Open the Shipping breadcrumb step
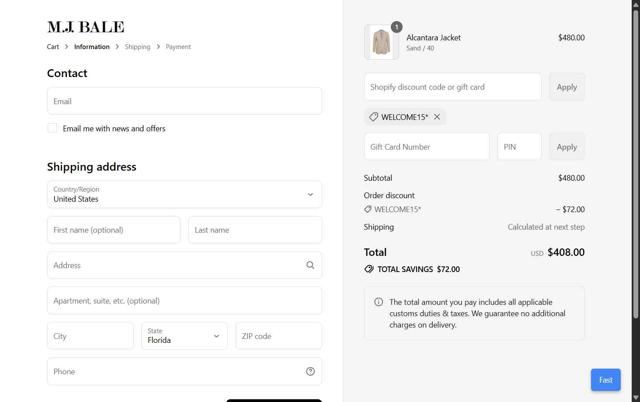 (138, 47)
